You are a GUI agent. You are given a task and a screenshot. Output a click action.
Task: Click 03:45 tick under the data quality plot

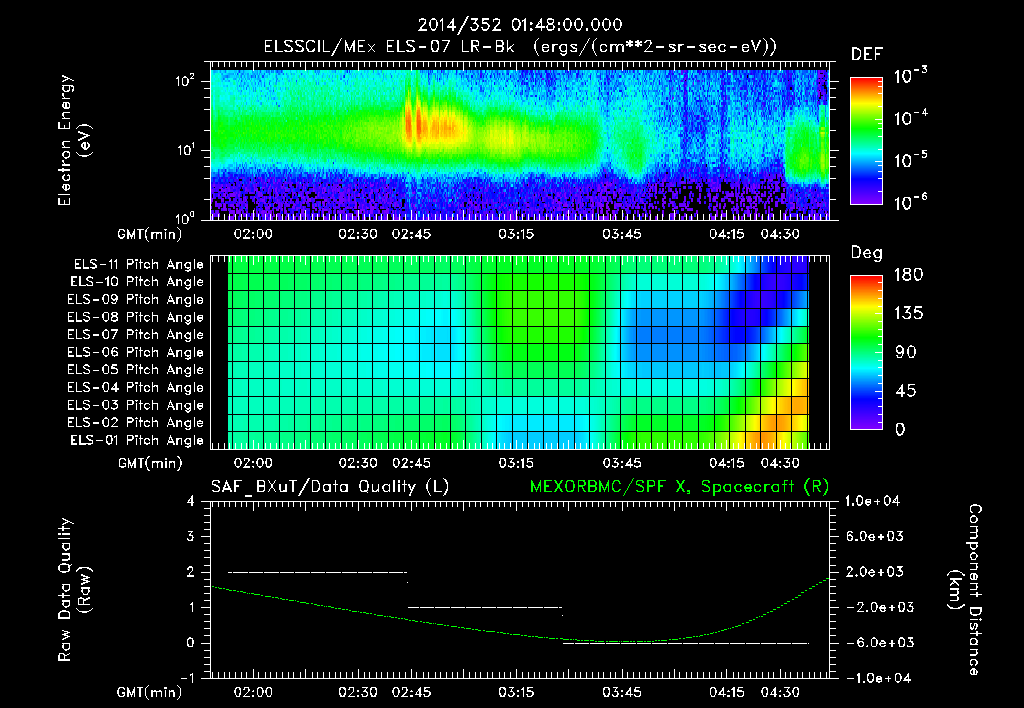[622, 692]
